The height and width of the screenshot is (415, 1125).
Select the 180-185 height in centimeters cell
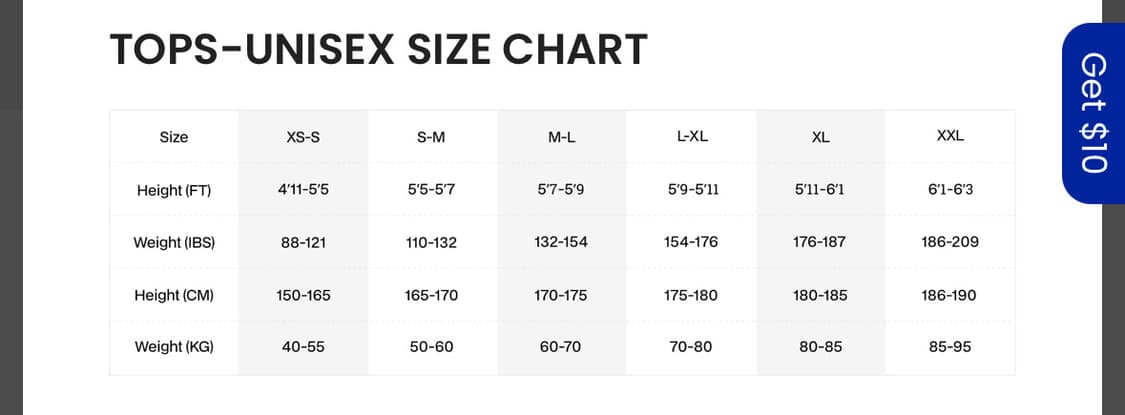coord(820,295)
